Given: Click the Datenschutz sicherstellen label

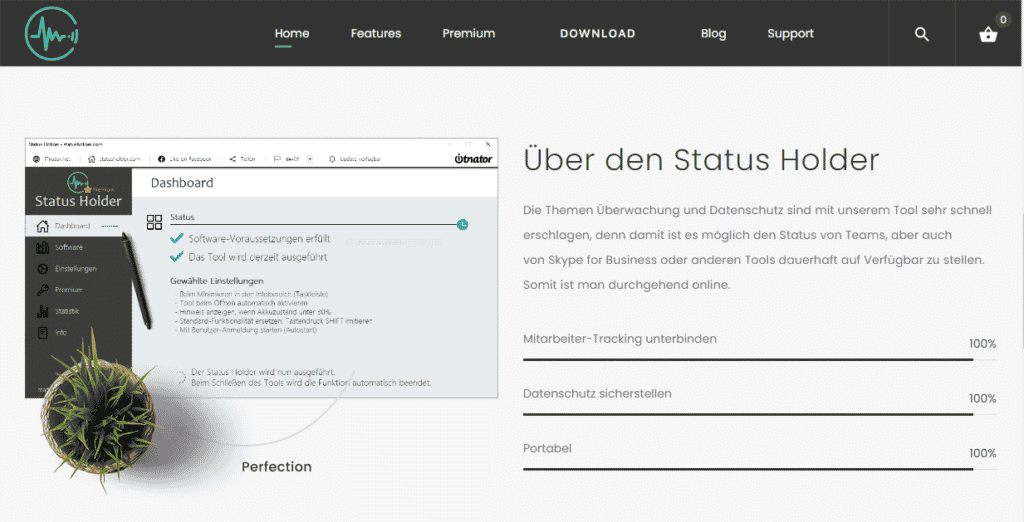Looking at the screenshot, I should click(597, 393).
